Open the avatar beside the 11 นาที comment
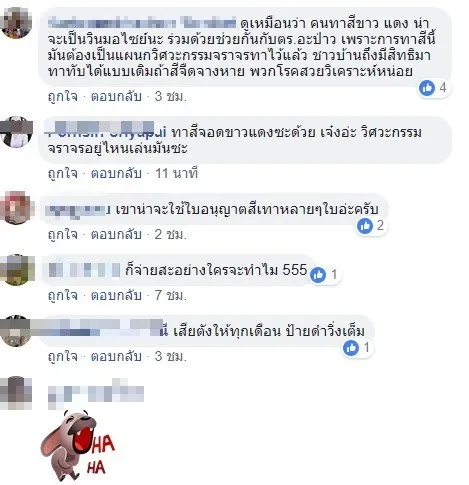This screenshot has width=469, height=485. pyautogui.click(x=16, y=132)
